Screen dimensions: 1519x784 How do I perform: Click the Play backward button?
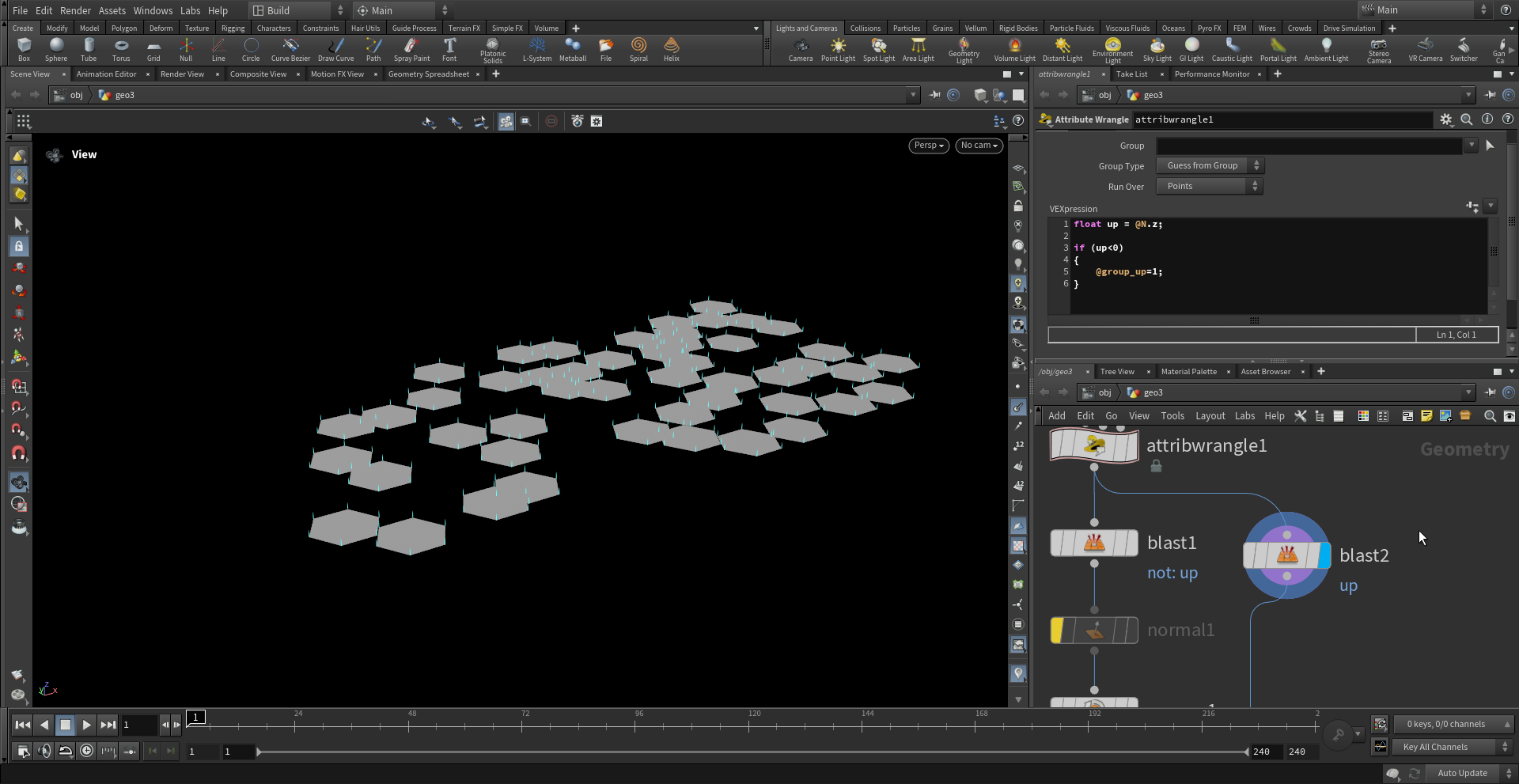(x=44, y=725)
